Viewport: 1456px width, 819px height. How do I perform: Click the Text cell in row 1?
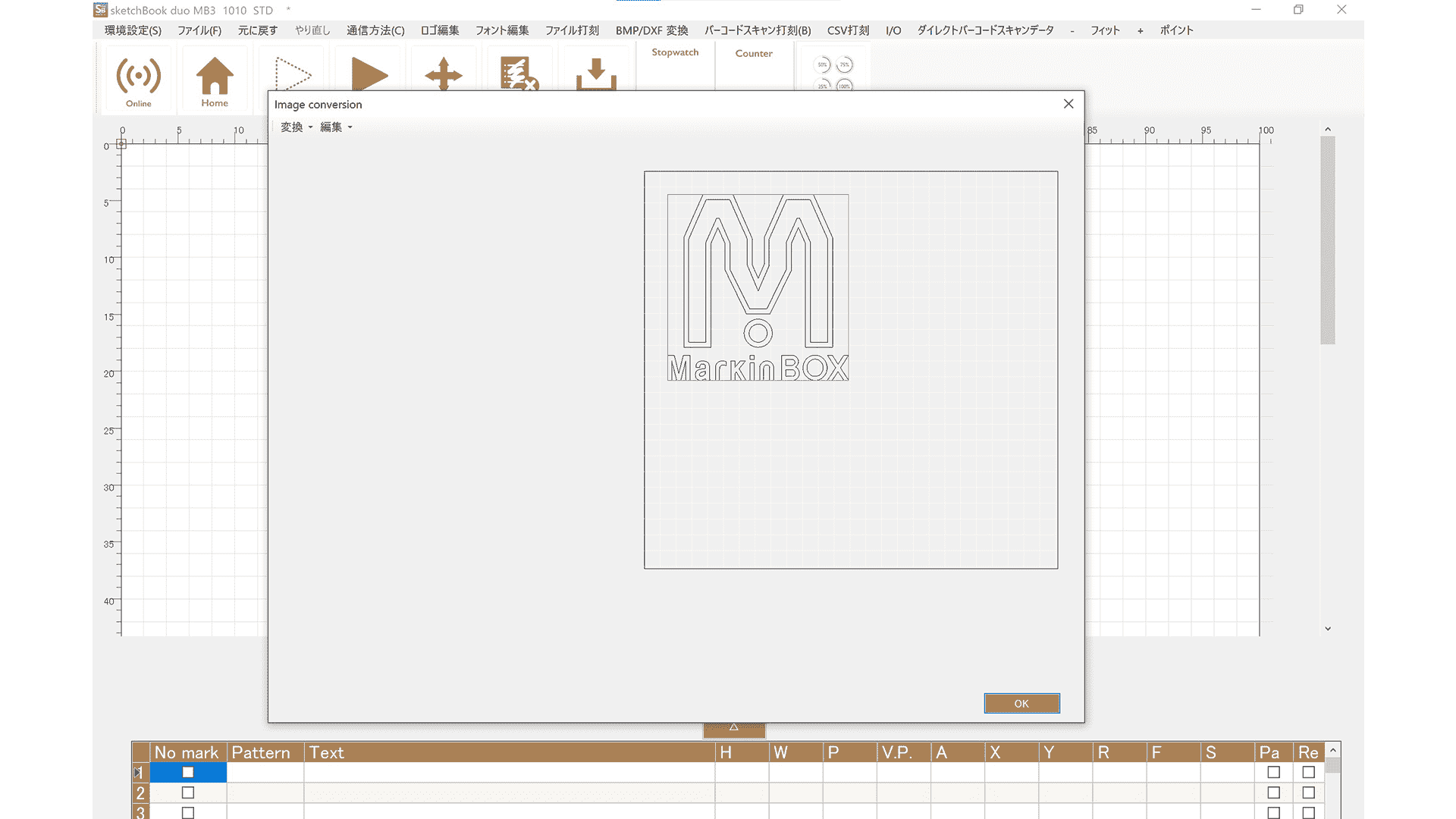coord(510,772)
